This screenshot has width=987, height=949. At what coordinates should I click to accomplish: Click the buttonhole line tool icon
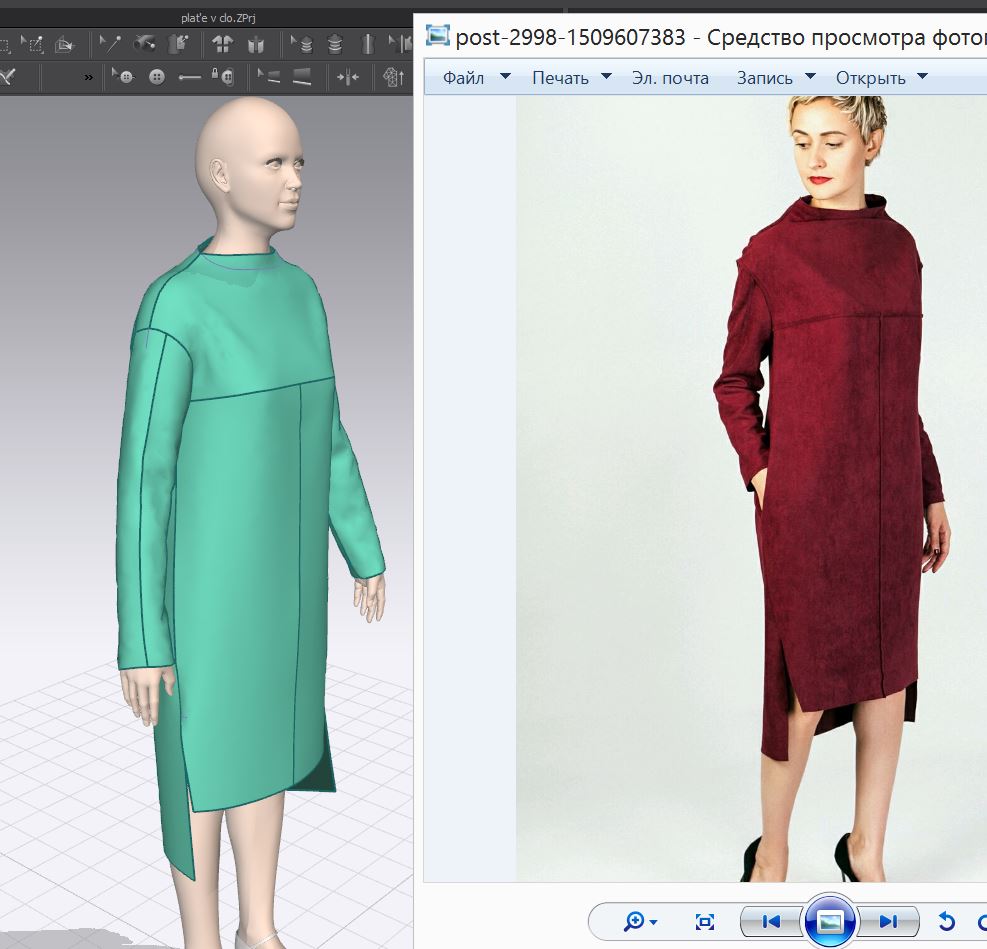[x=189, y=77]
